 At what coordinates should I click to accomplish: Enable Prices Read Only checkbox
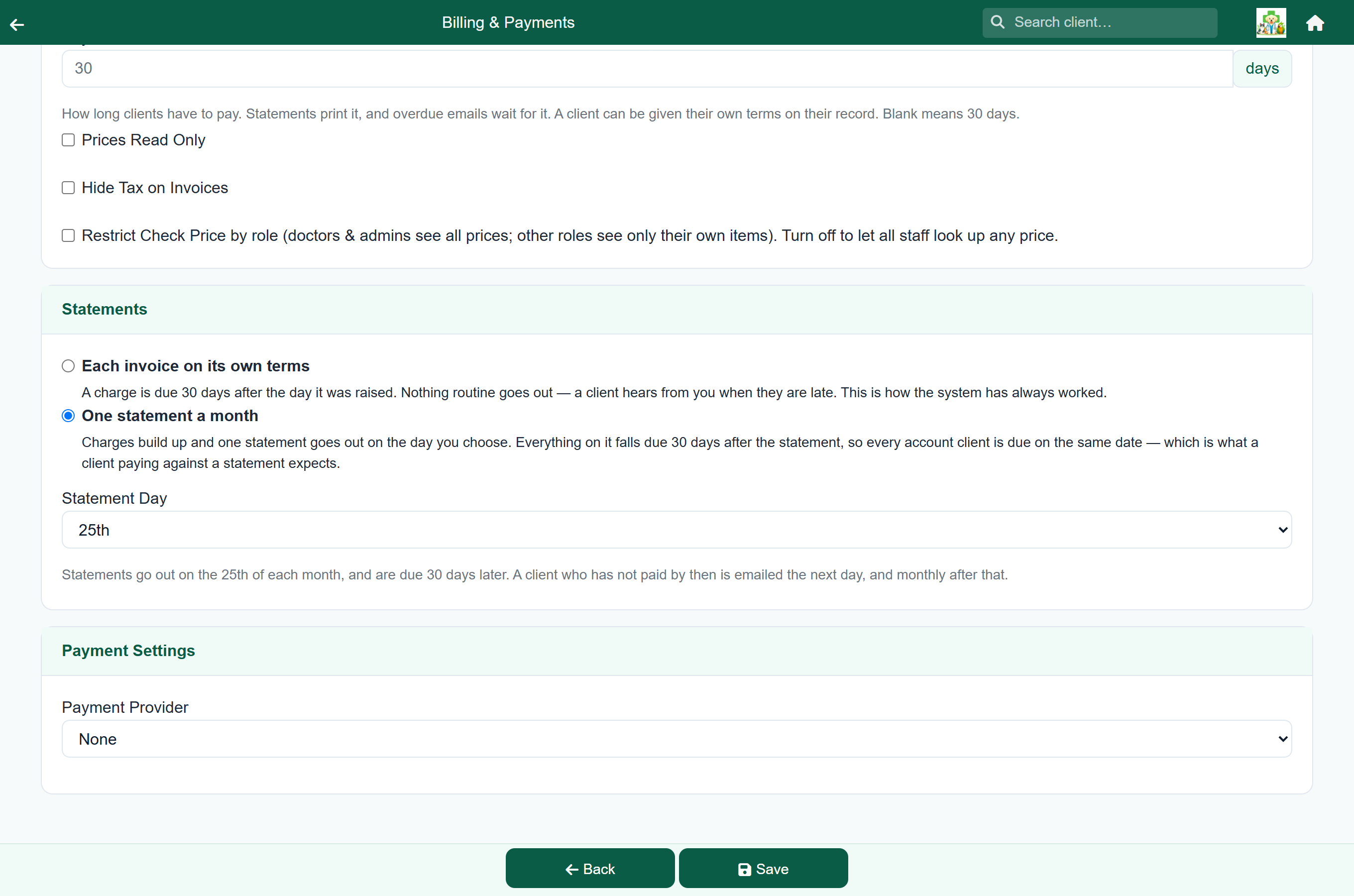(x=68, y=140)
